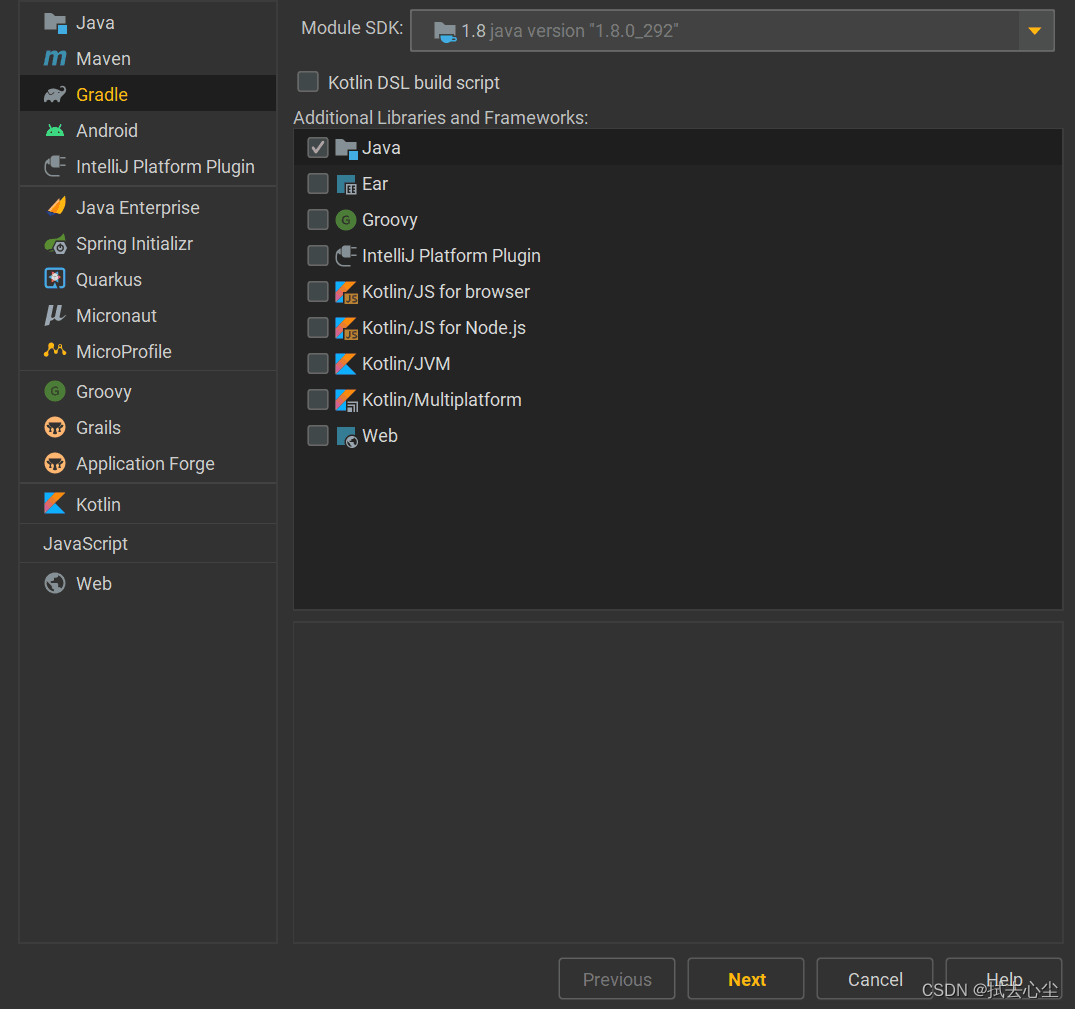
Task: Click the 'MicroProfile' sidebar label
Action: 124,352
